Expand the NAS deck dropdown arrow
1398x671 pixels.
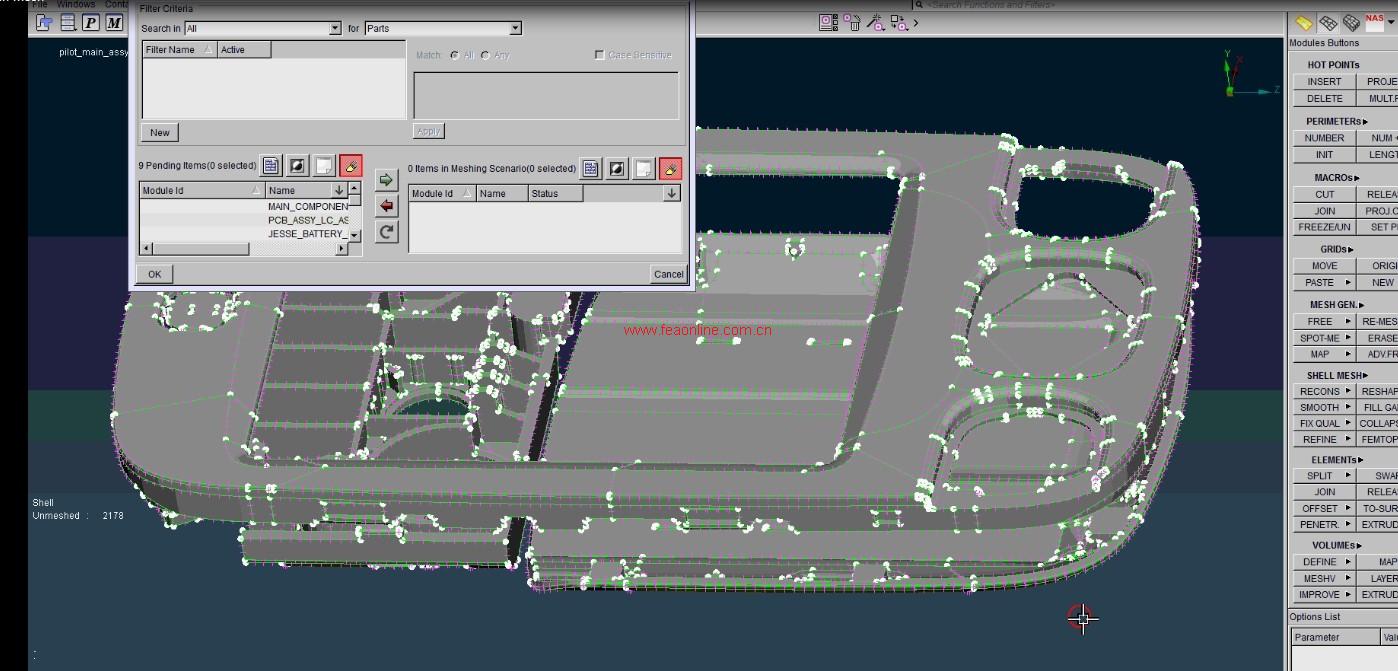pyautogui.click(x=1391, y=22)
